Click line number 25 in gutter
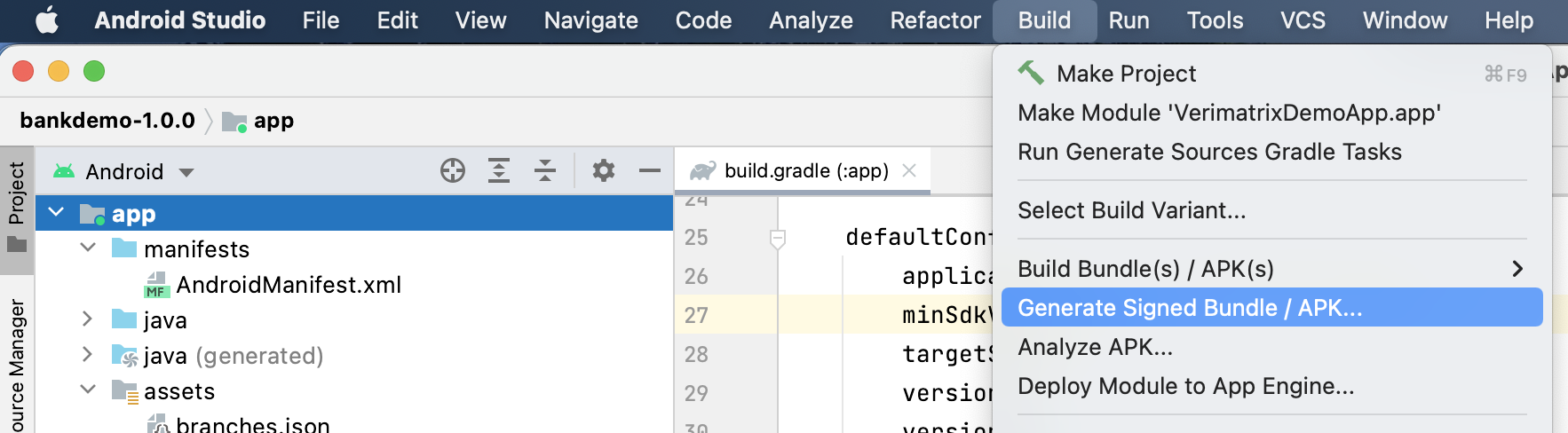Viewport: 1568px width, 433px height. pos(696,237)
